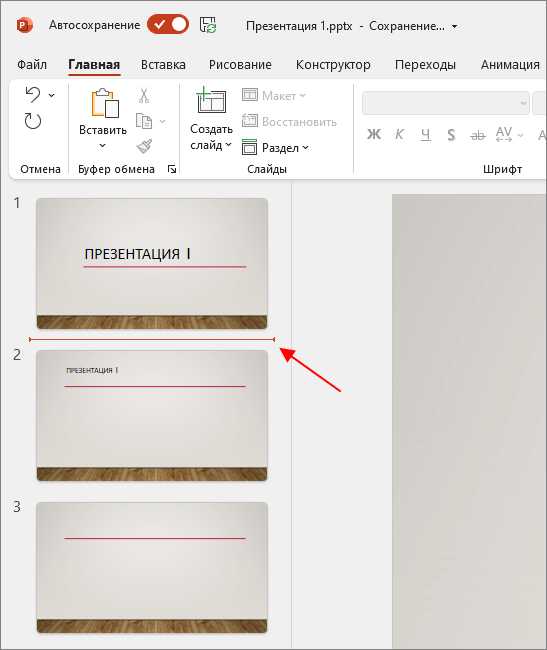Click the Copy icon in clipboard group
547x650 pixels.
pyautogui.click(x=144, y=121)
